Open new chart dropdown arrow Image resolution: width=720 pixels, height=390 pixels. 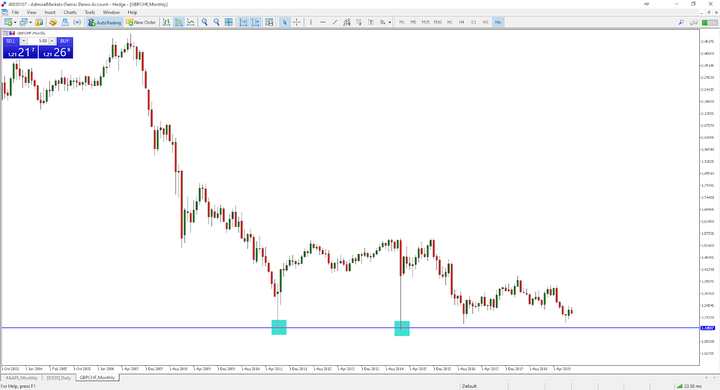point(15,22)
